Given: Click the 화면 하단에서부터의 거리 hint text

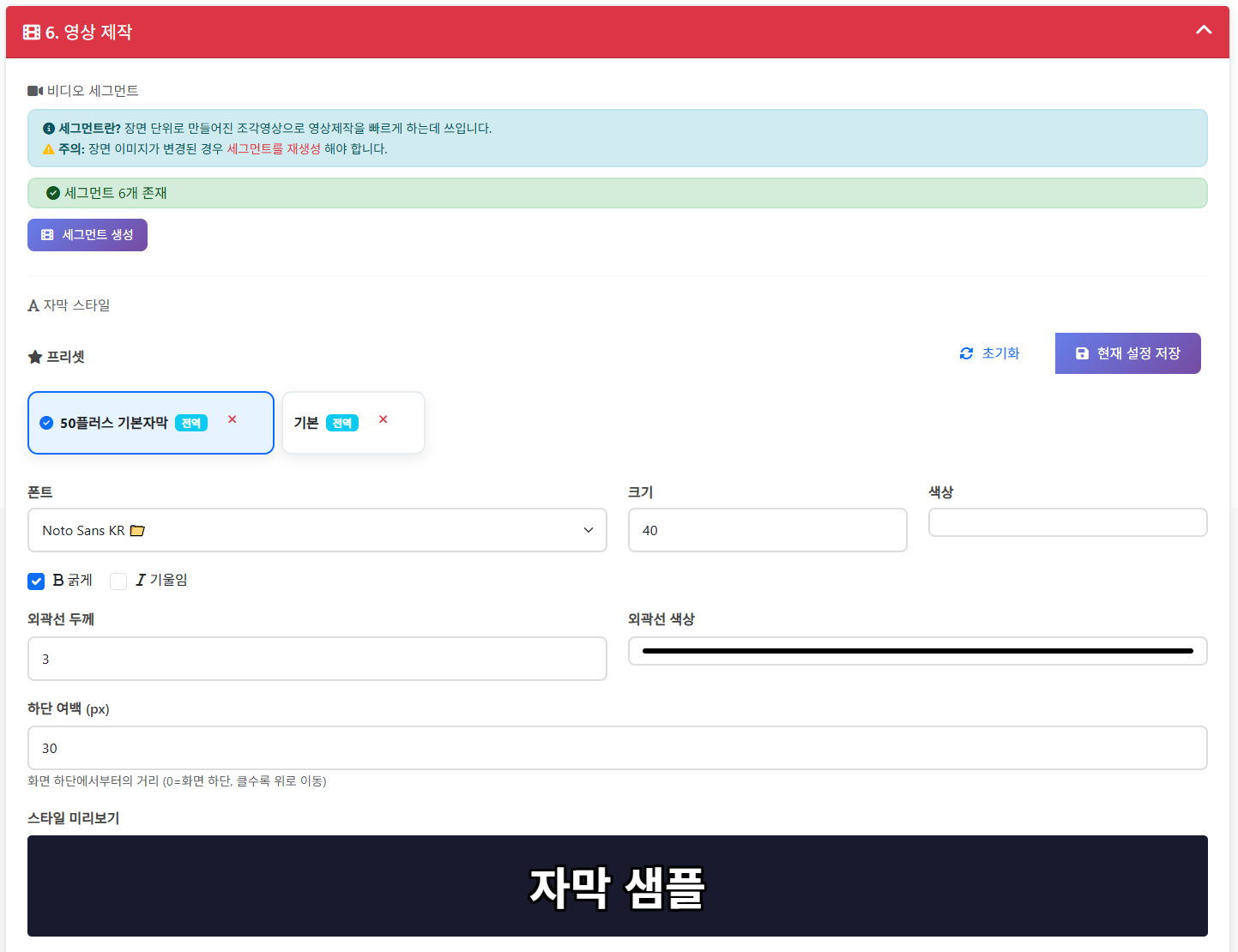Looking at the screenshot, I should click(x=177, y=781).
